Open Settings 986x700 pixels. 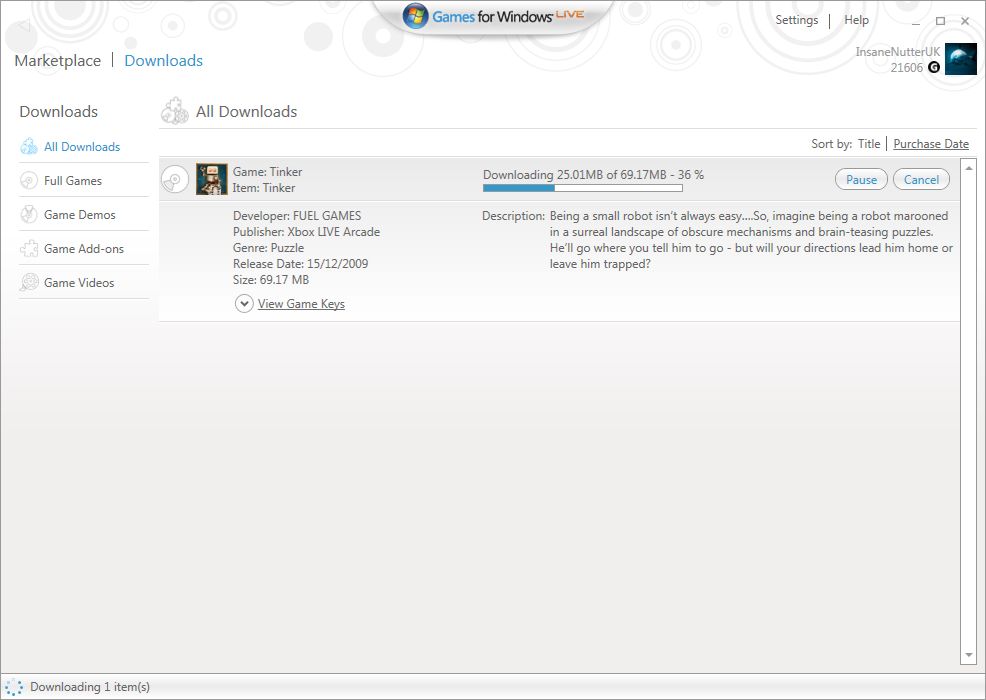tap(797, 19)
